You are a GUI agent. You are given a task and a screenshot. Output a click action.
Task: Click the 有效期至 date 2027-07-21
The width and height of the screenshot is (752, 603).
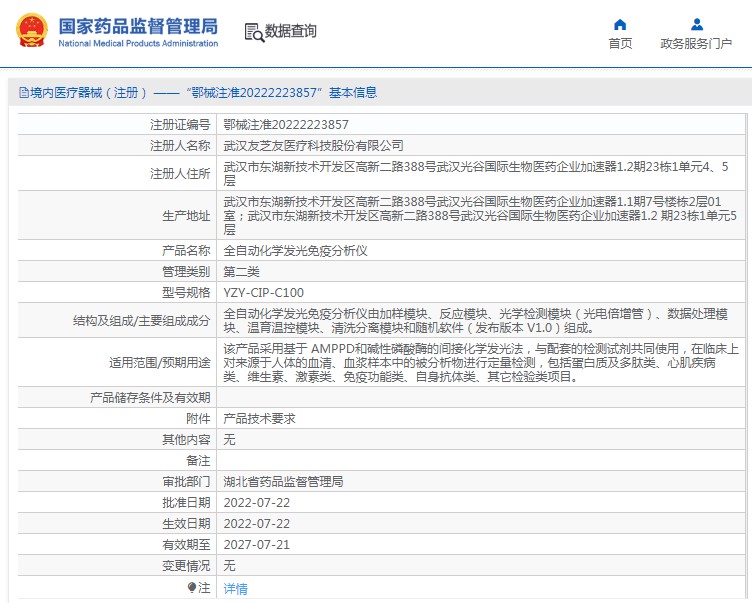[x=256, y=544]
